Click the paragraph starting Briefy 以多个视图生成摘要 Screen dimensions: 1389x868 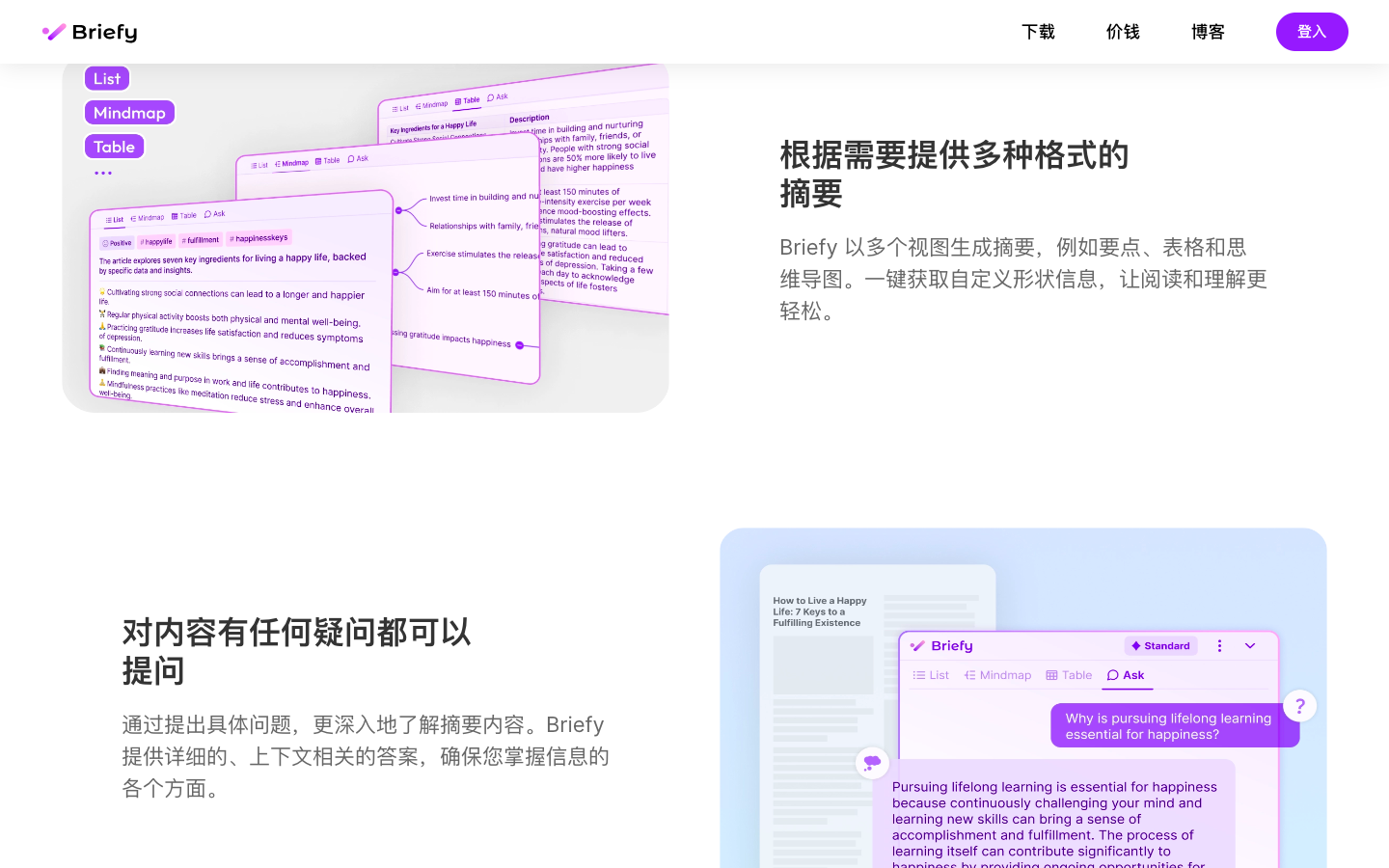[x=1023, y=280]
